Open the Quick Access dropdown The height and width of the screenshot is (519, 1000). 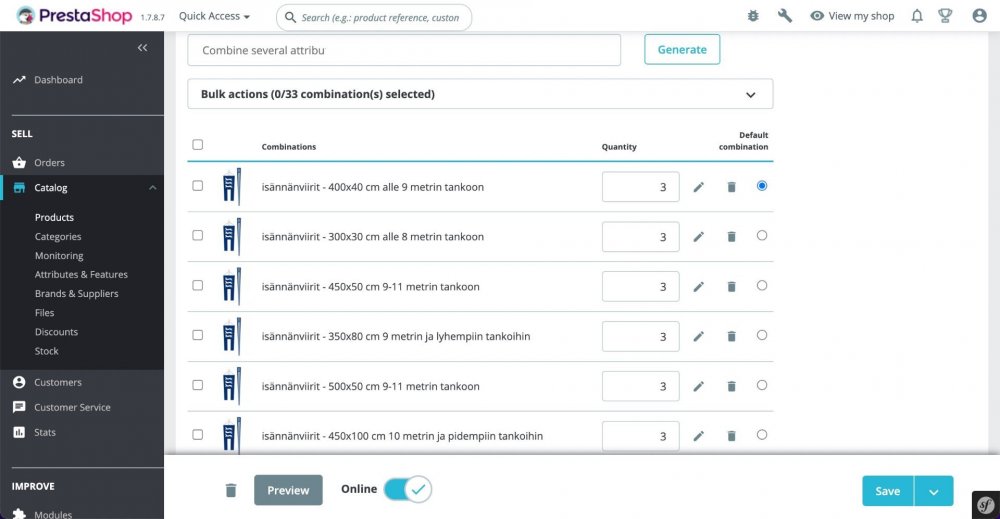pos(214,16)
